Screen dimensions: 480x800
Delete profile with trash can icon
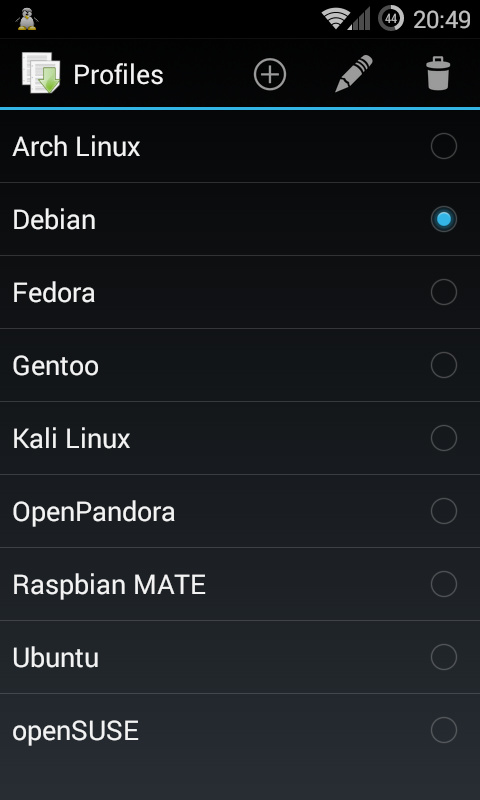438,73
